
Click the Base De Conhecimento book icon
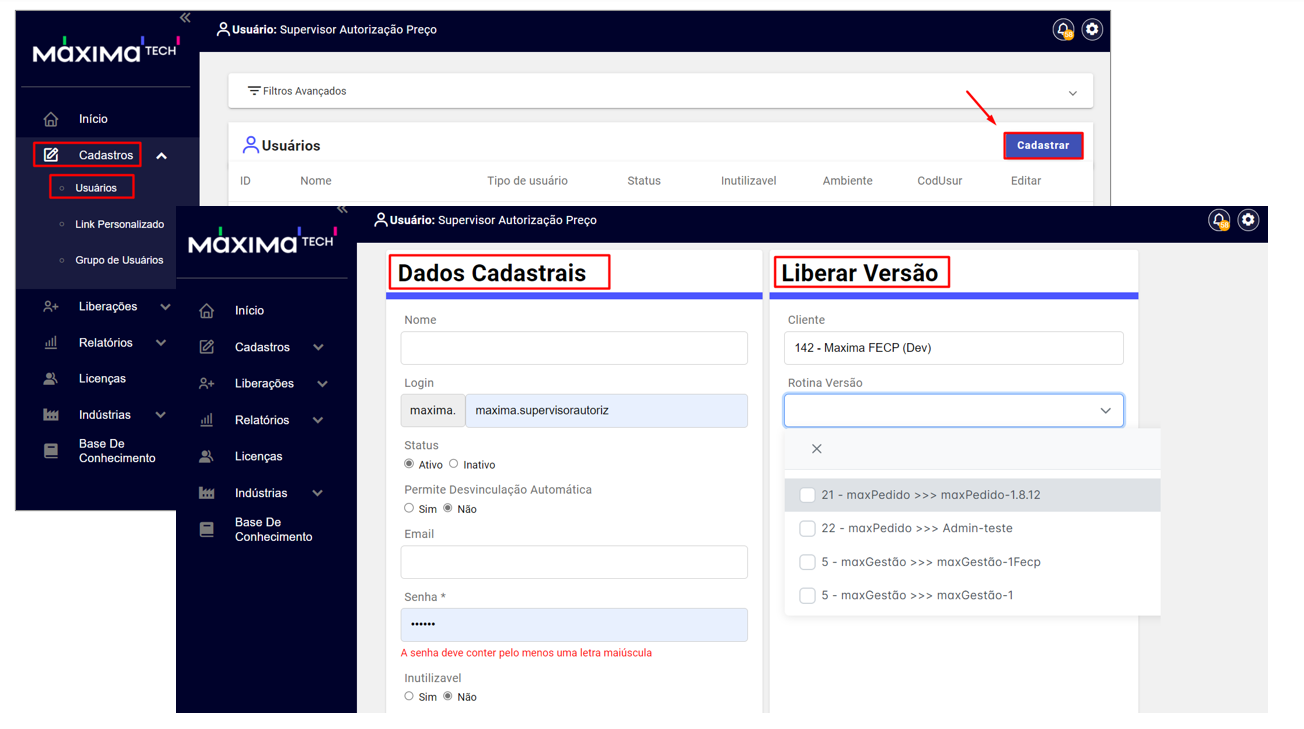point(207,530)
